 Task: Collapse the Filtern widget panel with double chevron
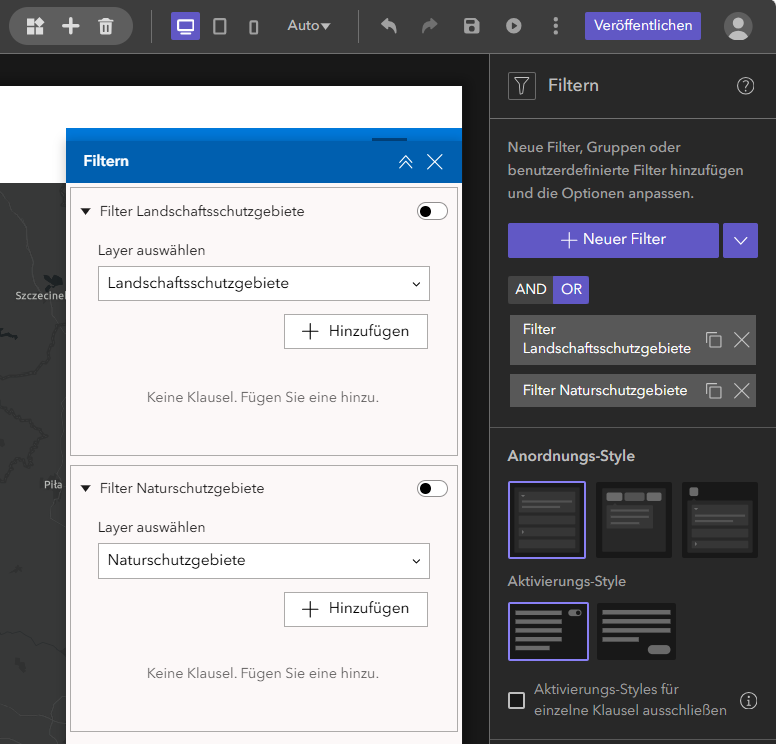(405, 162)
